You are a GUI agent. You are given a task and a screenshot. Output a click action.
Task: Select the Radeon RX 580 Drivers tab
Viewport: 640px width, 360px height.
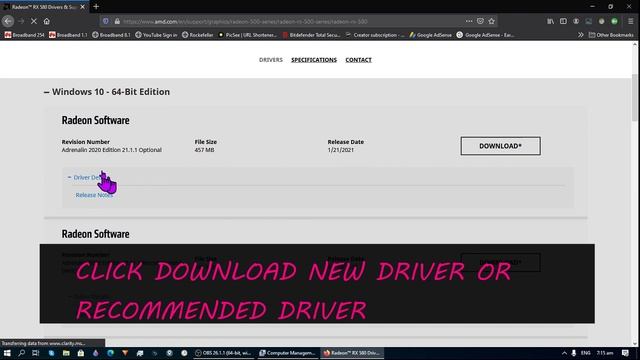coord(44,7)
